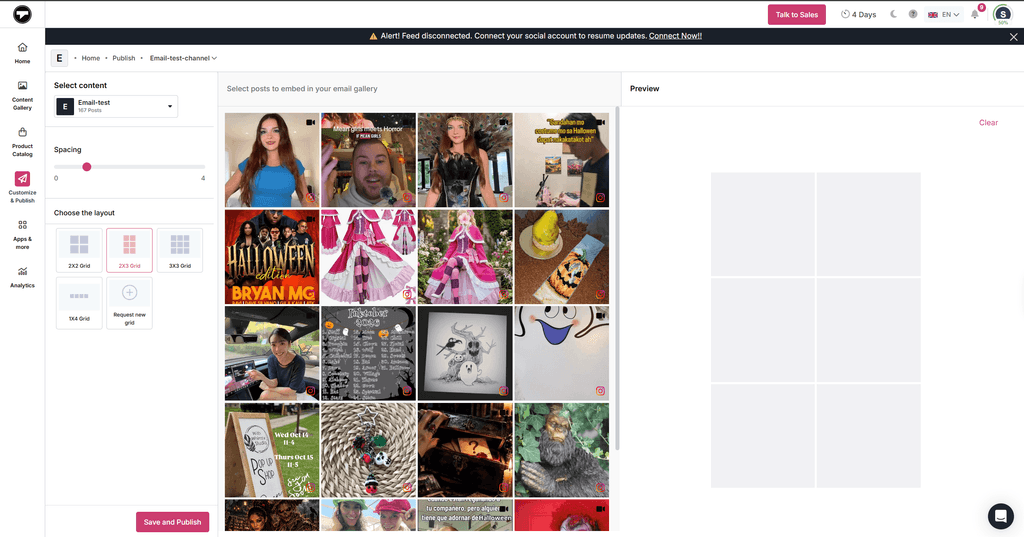
Task: Select the Pop Up Shop sign post
Action: (272, 450)
